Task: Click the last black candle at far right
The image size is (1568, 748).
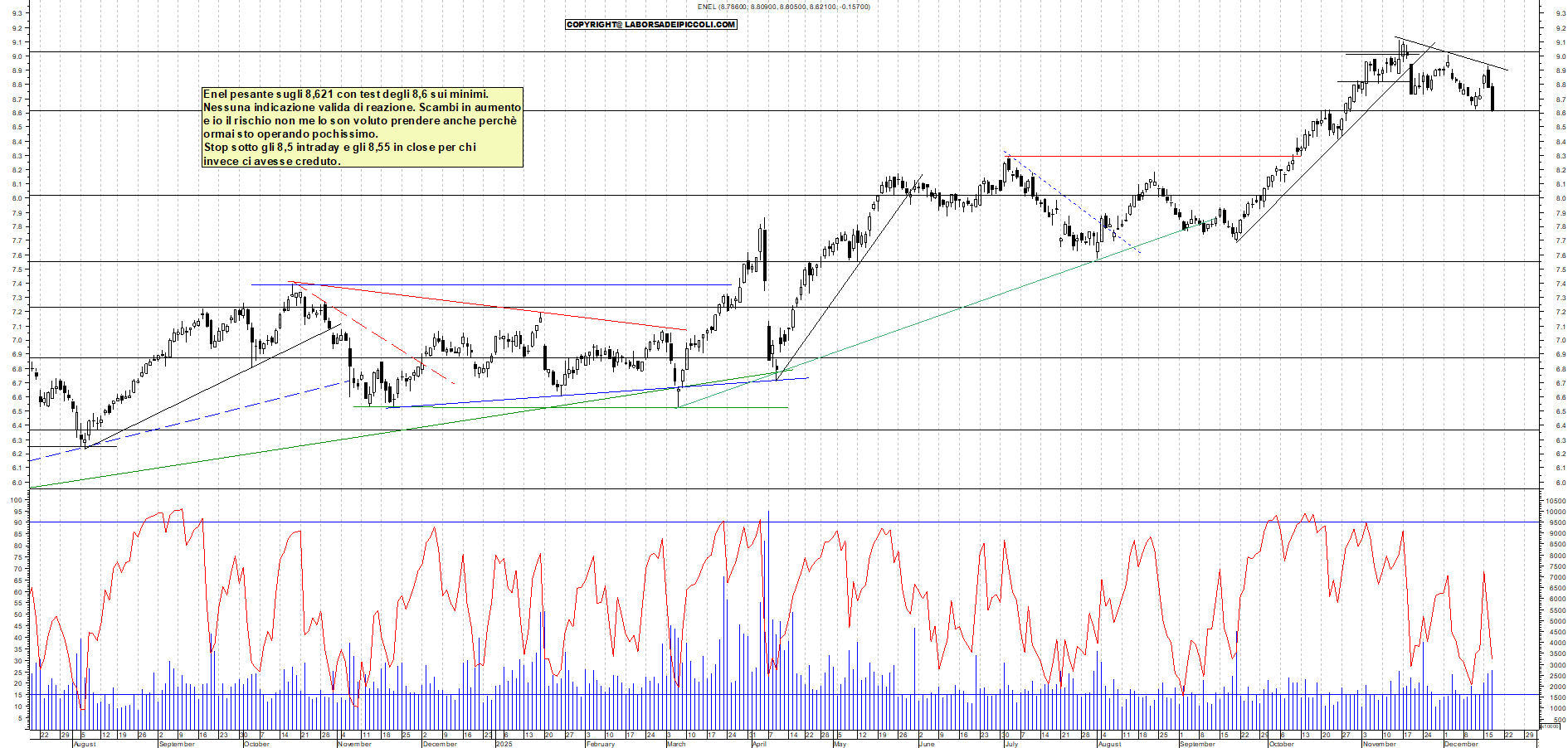Action: pos(1493,99)
